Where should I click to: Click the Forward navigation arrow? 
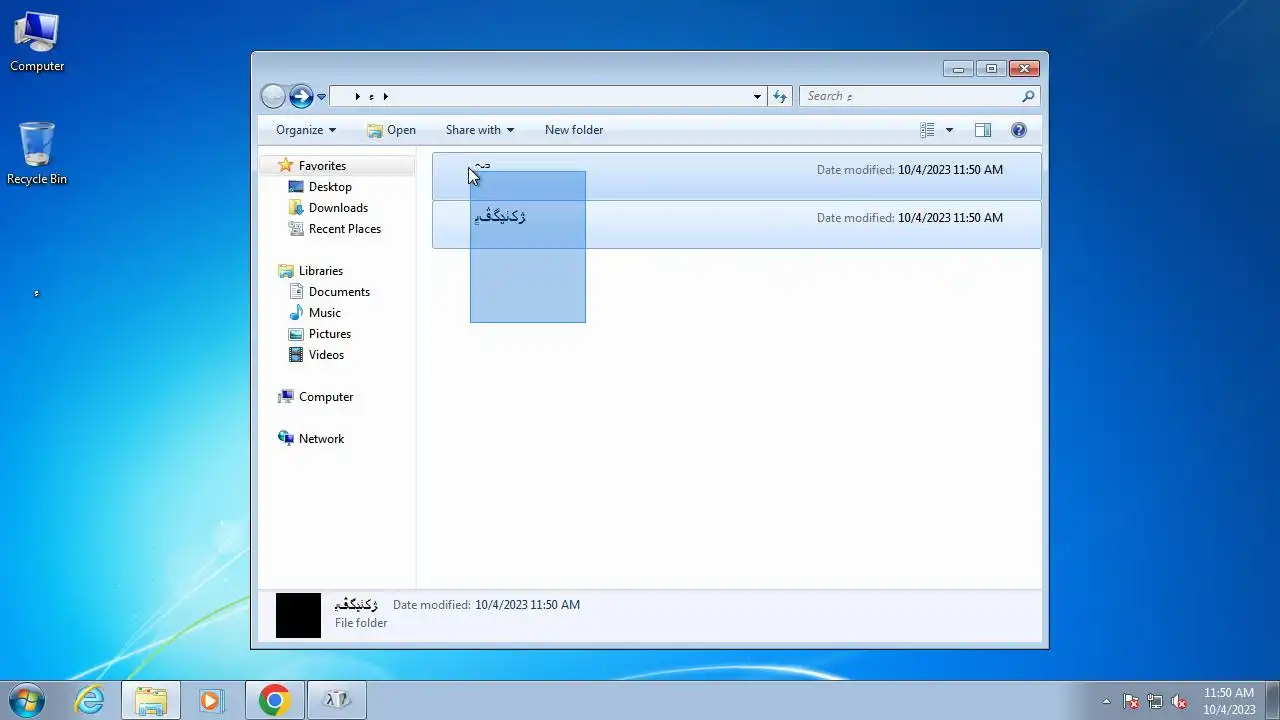pos(301,96)
